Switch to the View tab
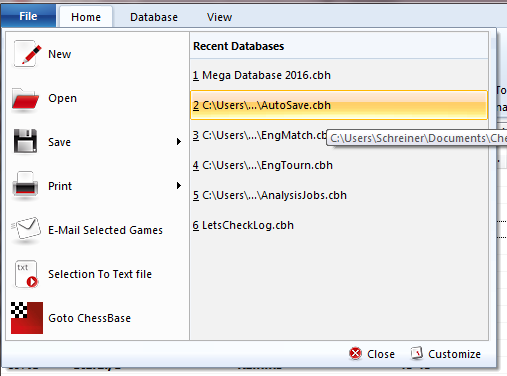The image size is (507, 376). tap(219, 17)
